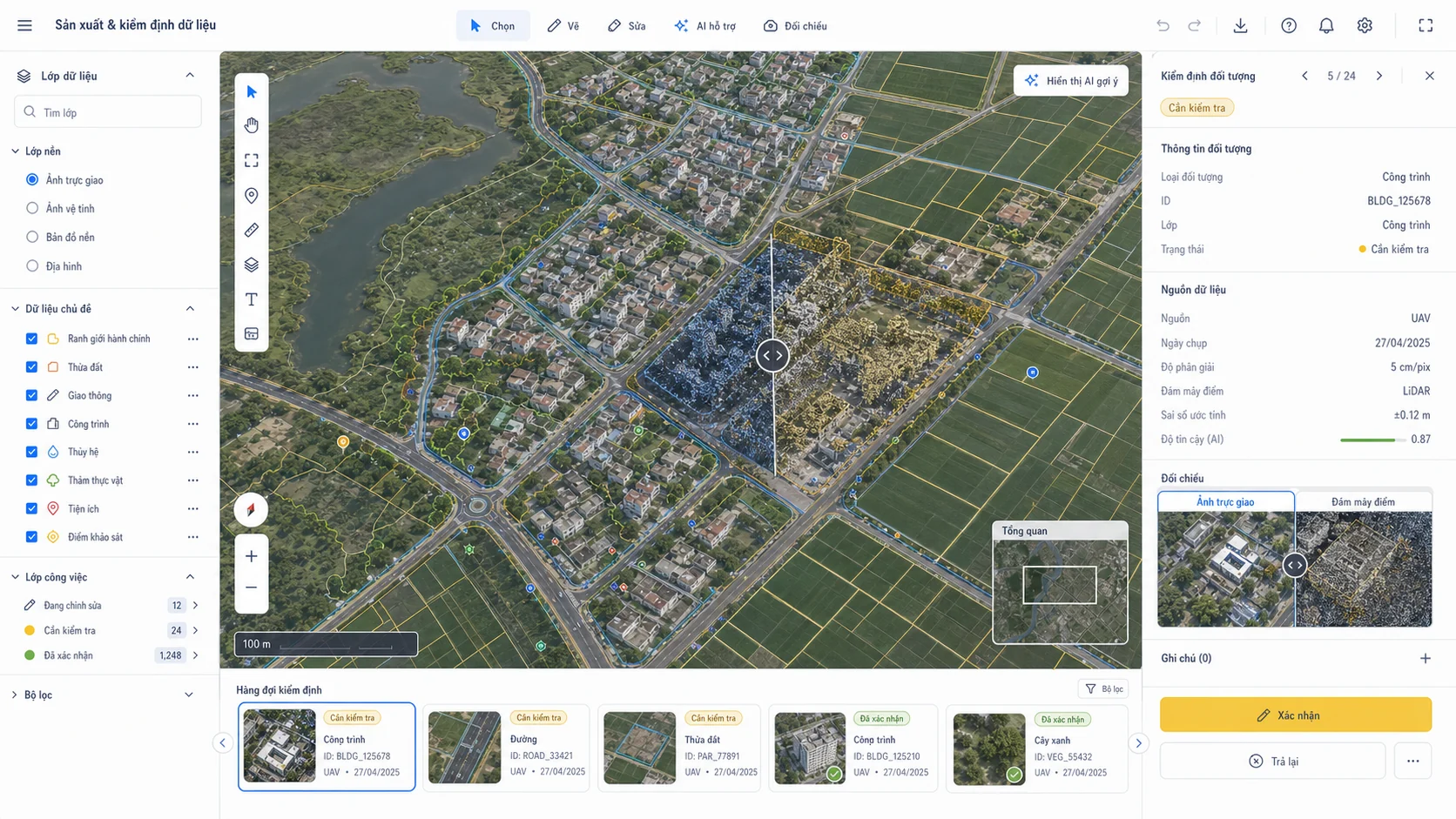This screenshot has height=819, width=1456.
Task: Uncheck the Thửa đất layer
Action: tap(31, 367)
